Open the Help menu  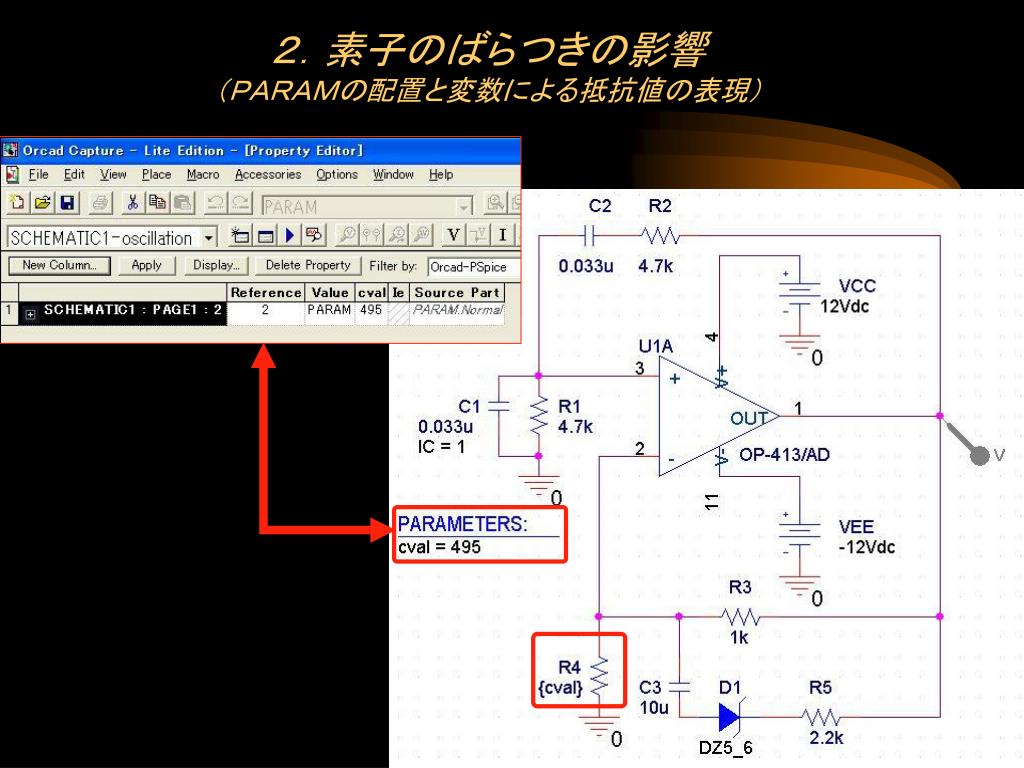(441, 174)
